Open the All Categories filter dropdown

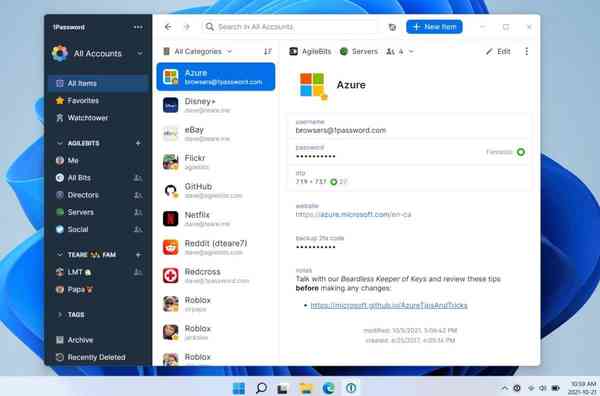click(x=198, y=51)
